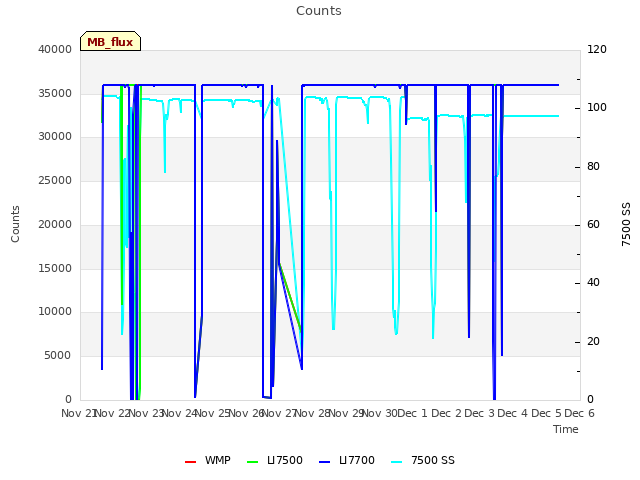This screenshot has width=640, height=480.
Task: Click the right-axis 20 tick label
Action: (593, 341)
